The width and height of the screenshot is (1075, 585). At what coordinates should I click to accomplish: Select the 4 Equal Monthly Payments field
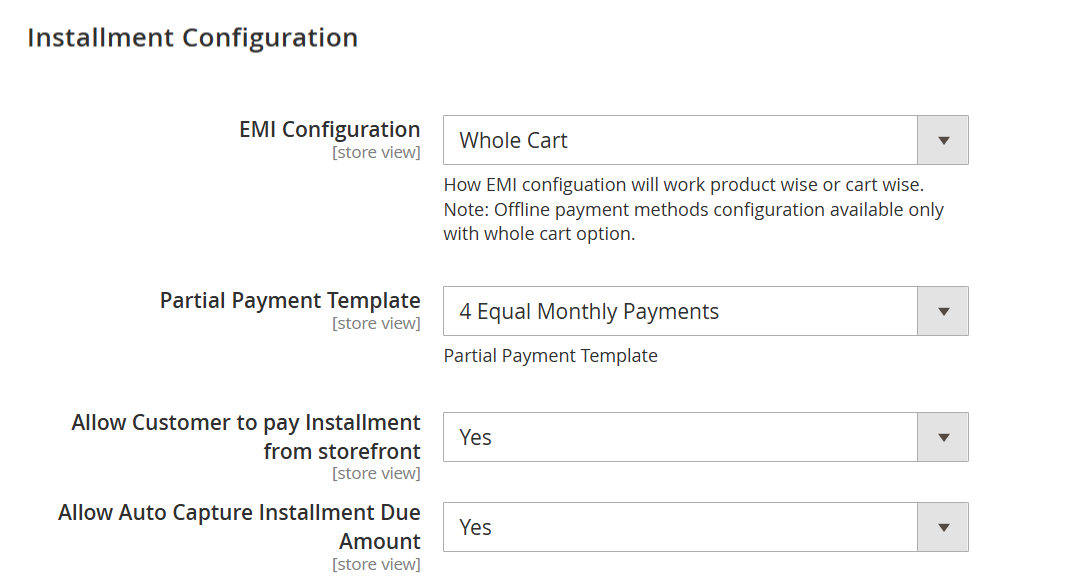click(x=705, y=311)
